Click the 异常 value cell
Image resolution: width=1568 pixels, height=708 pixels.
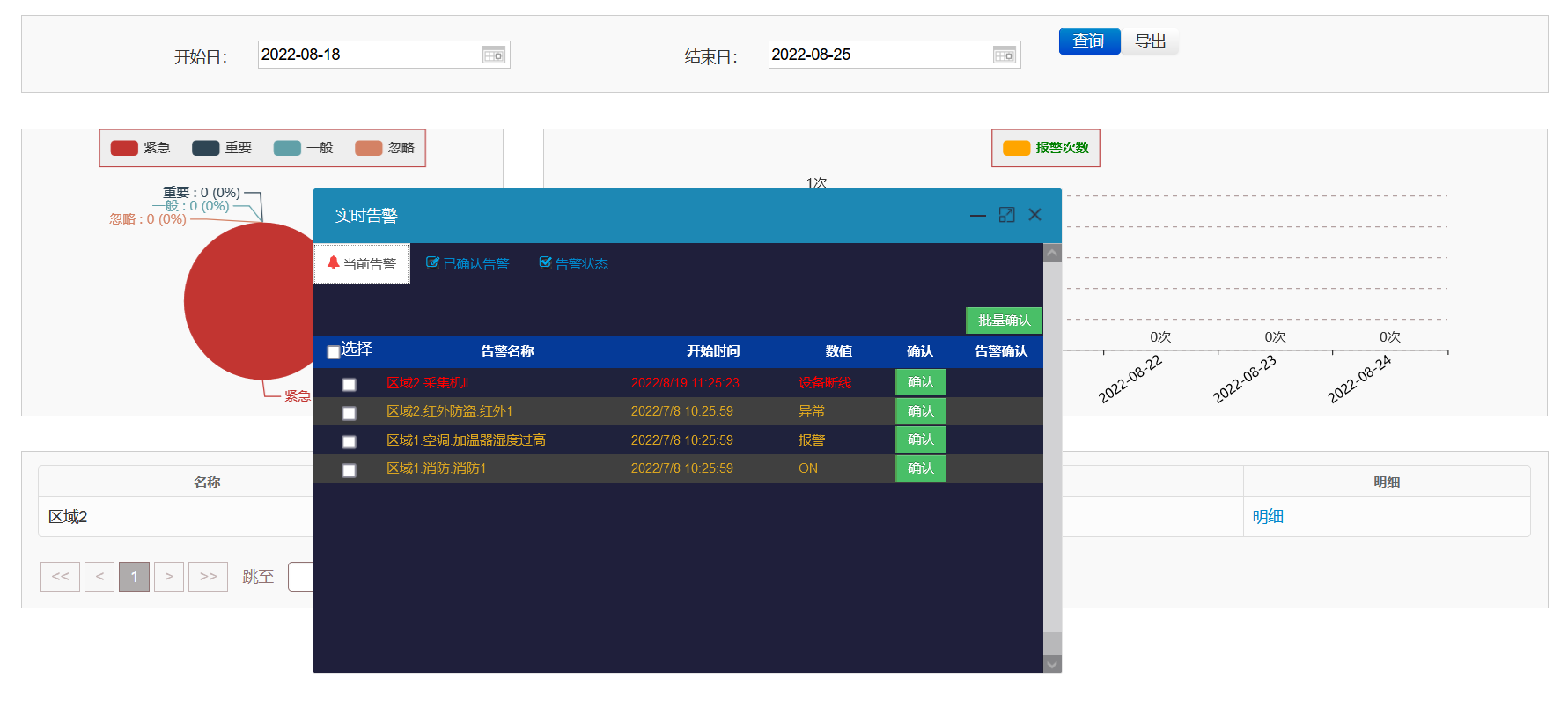point(812,411)
